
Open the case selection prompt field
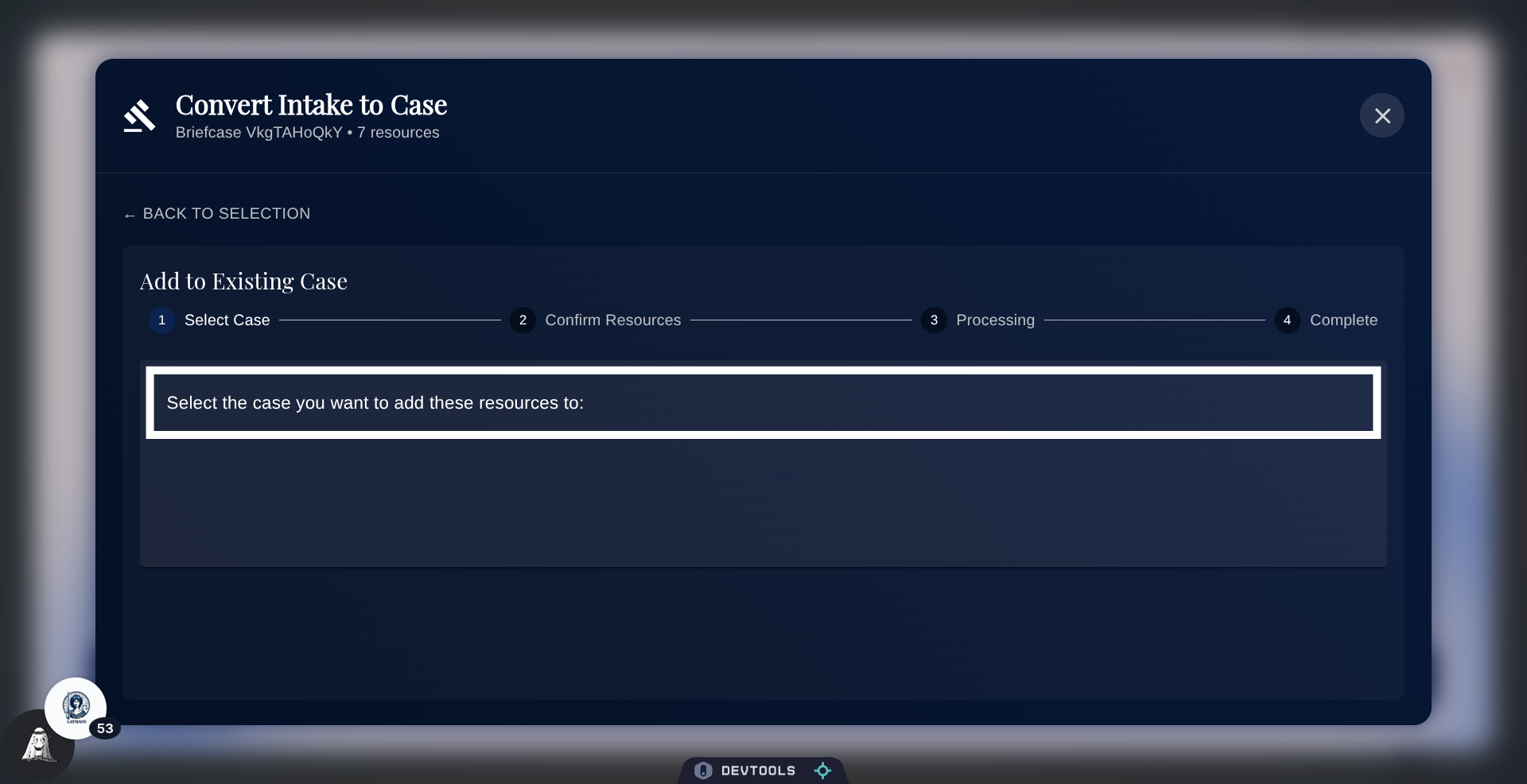375,403
